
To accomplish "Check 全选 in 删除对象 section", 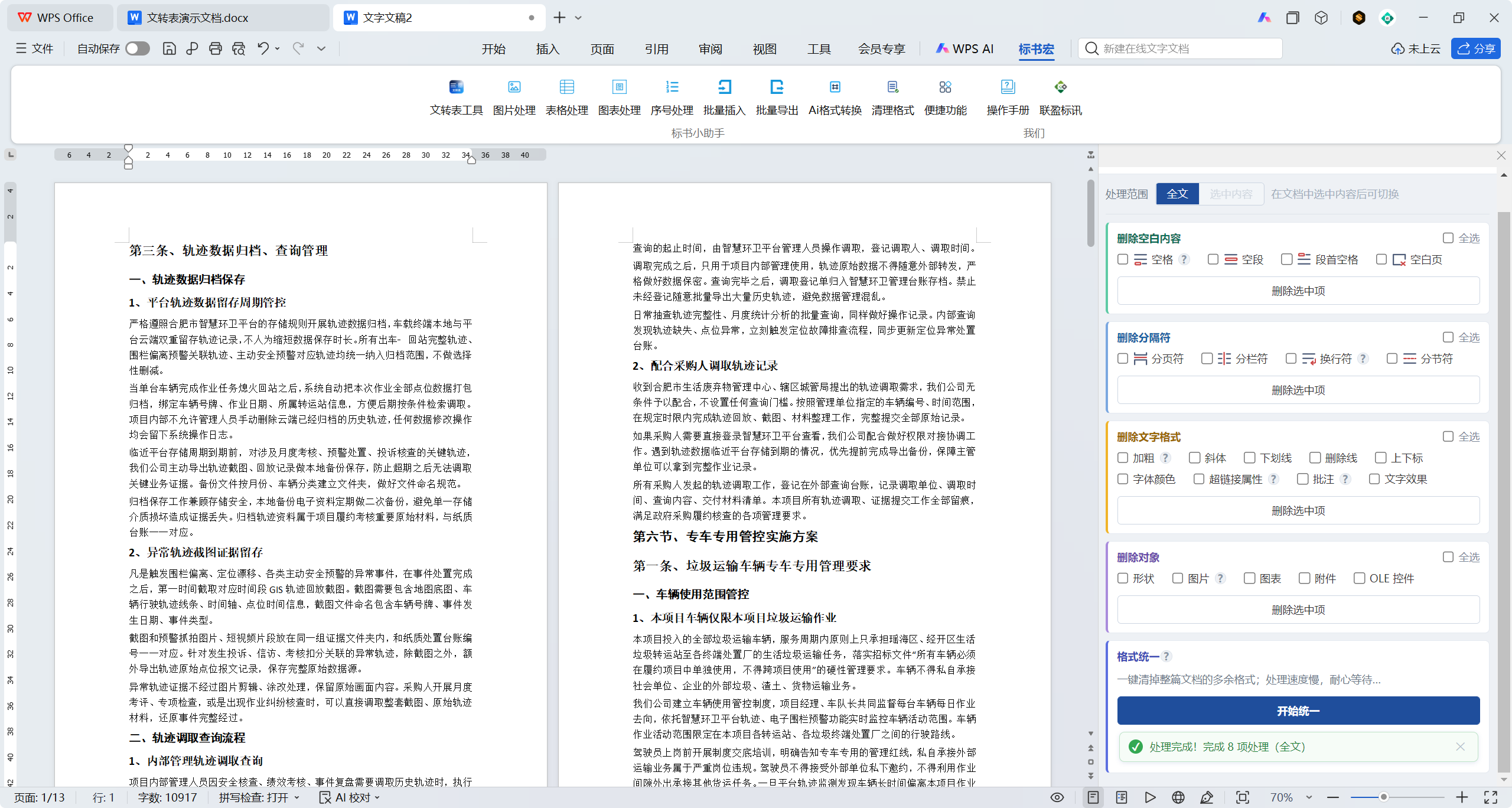I will tap(1448, 557).
